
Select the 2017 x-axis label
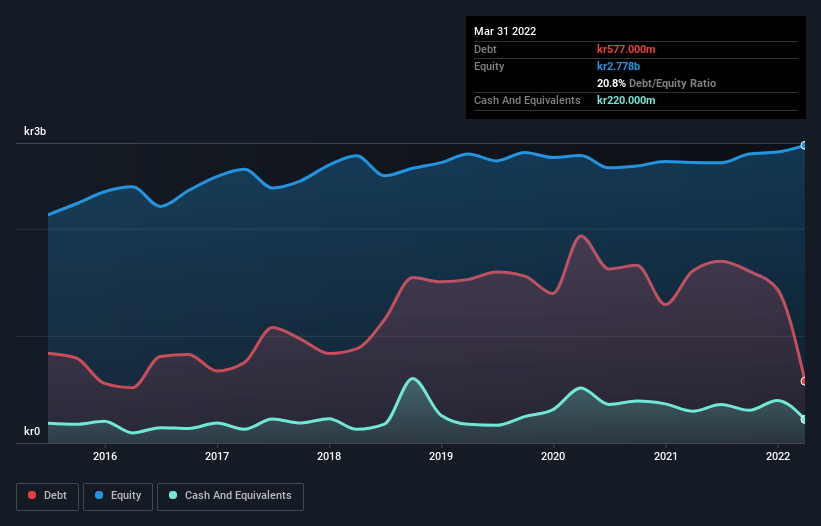(x=217, y=456)
